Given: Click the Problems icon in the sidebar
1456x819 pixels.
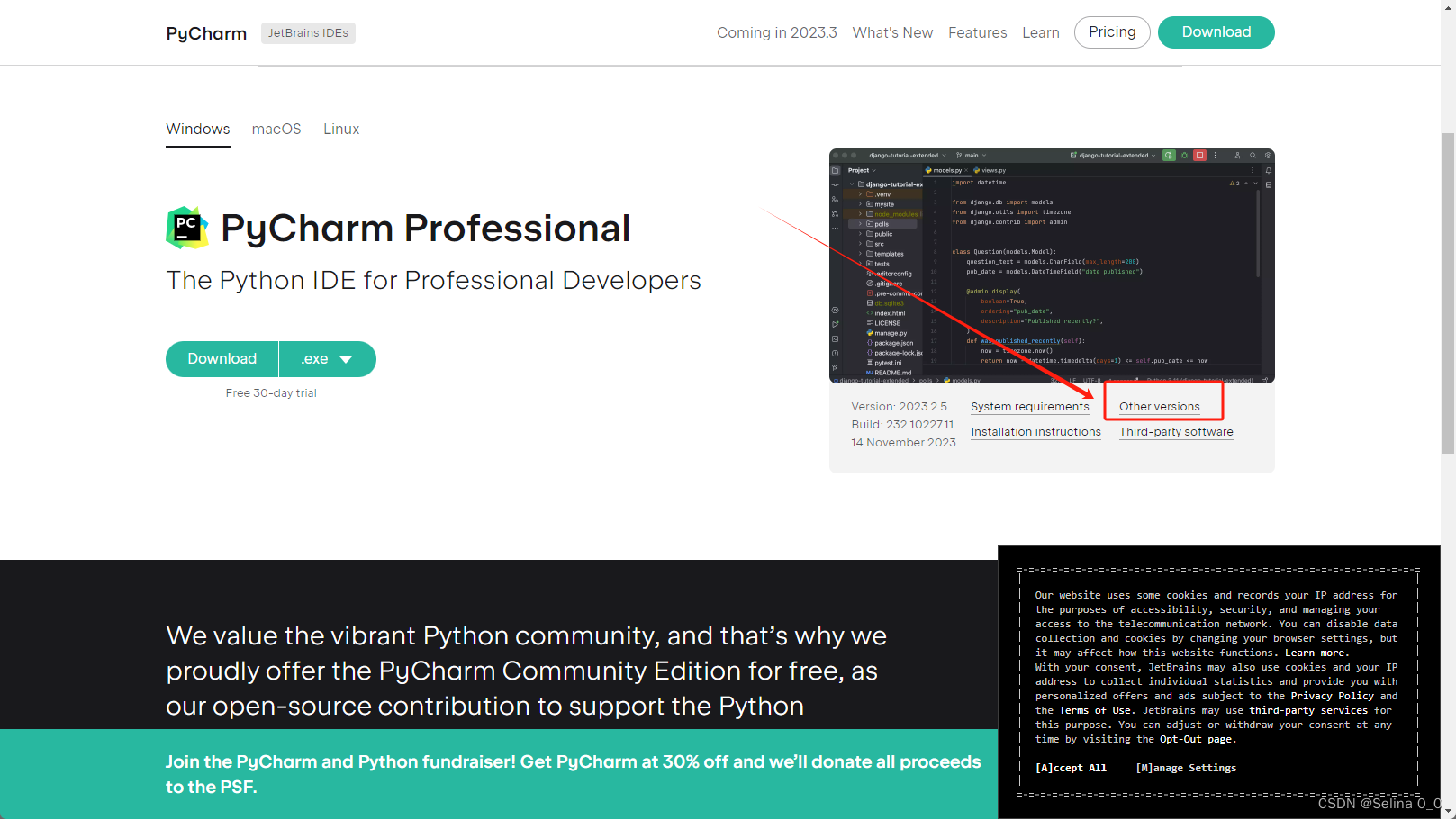Looking at the screenshot, I should [836, 352].
